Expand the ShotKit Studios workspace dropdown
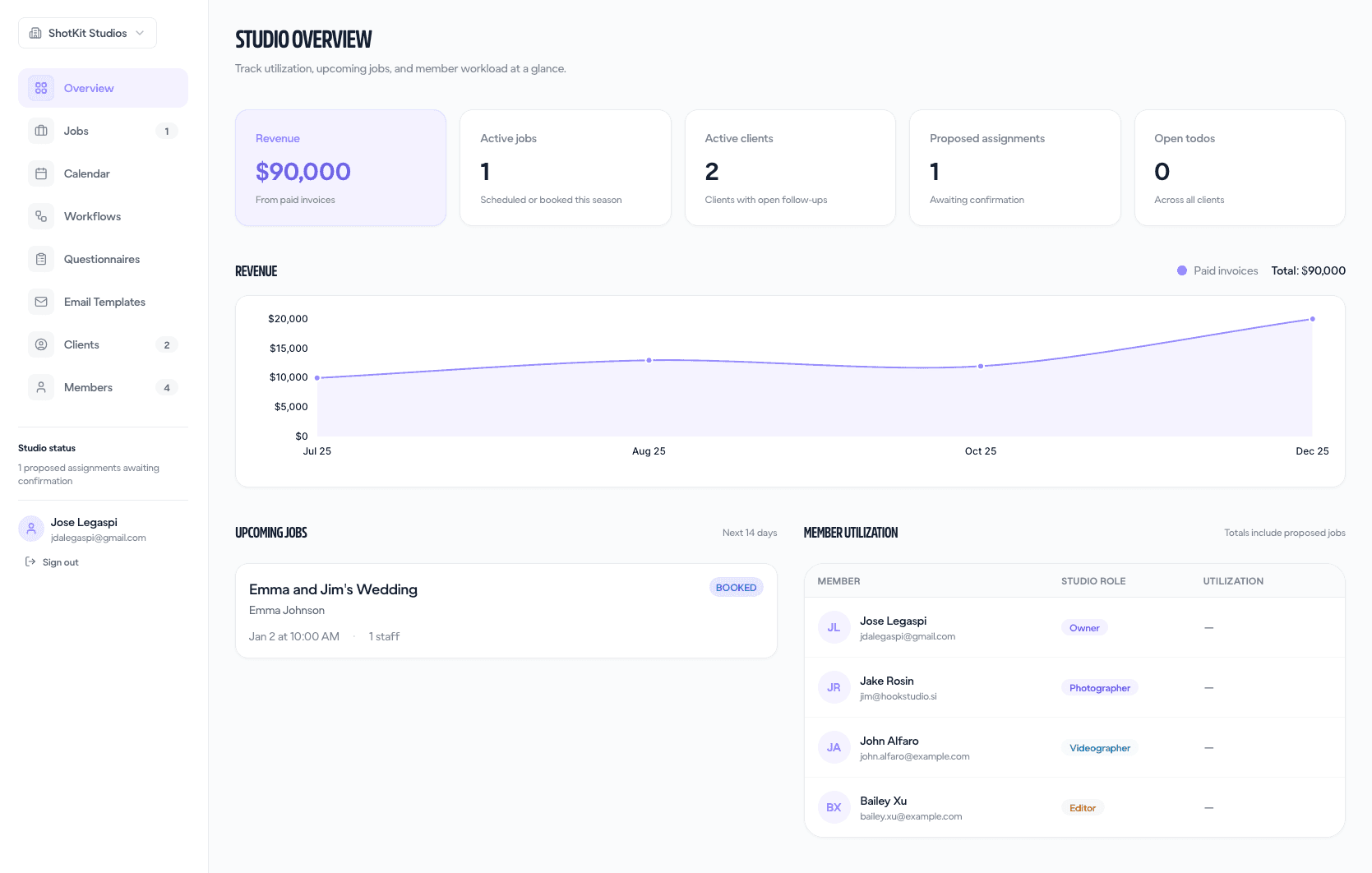This screenshot has height=873, width=1372. [x=86, y=33]
